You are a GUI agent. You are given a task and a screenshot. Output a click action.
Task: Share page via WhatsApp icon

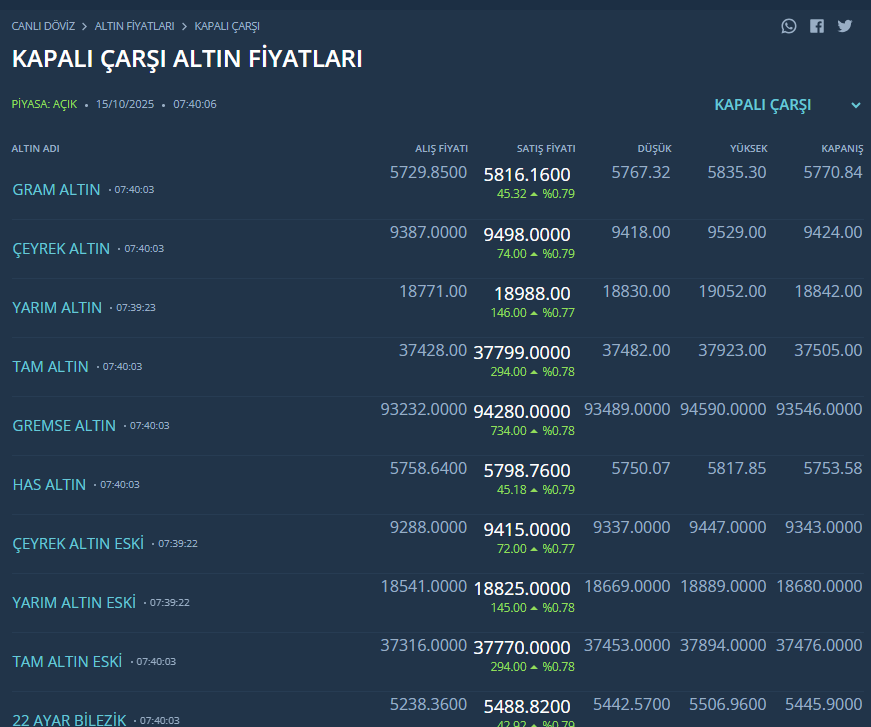[x=789, y=26]
